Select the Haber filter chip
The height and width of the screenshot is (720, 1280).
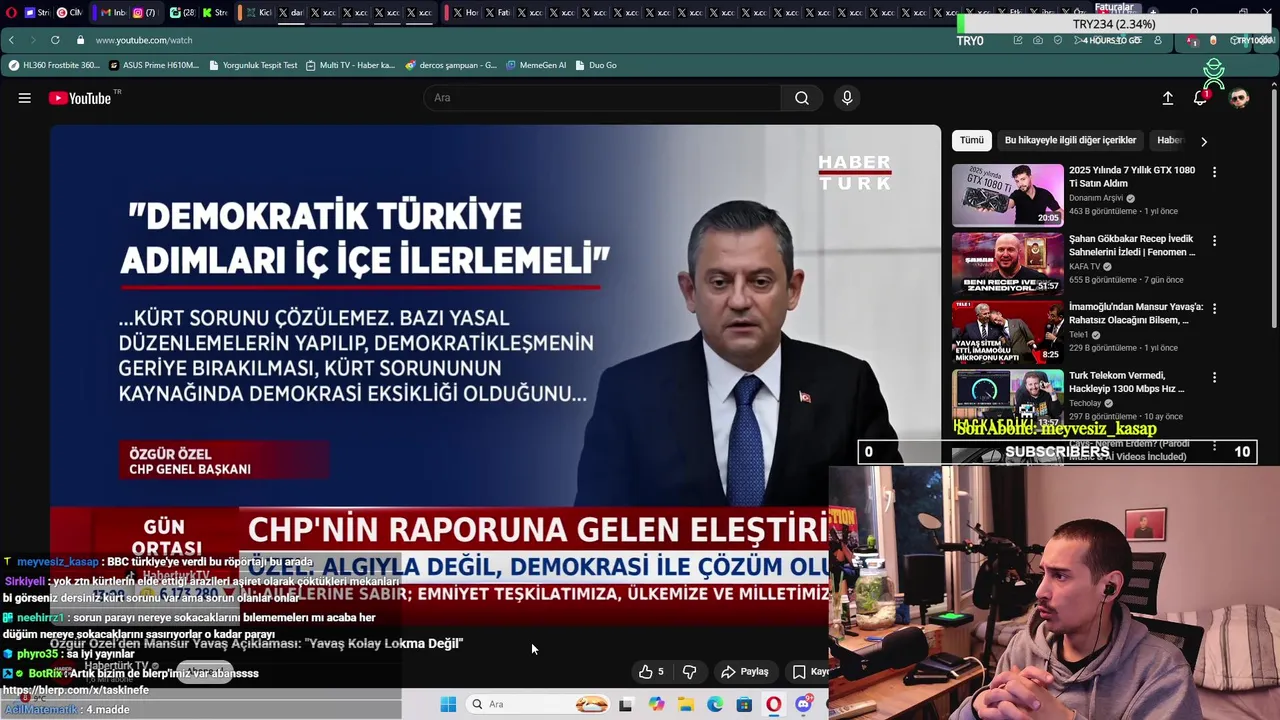coord(1170,140)
